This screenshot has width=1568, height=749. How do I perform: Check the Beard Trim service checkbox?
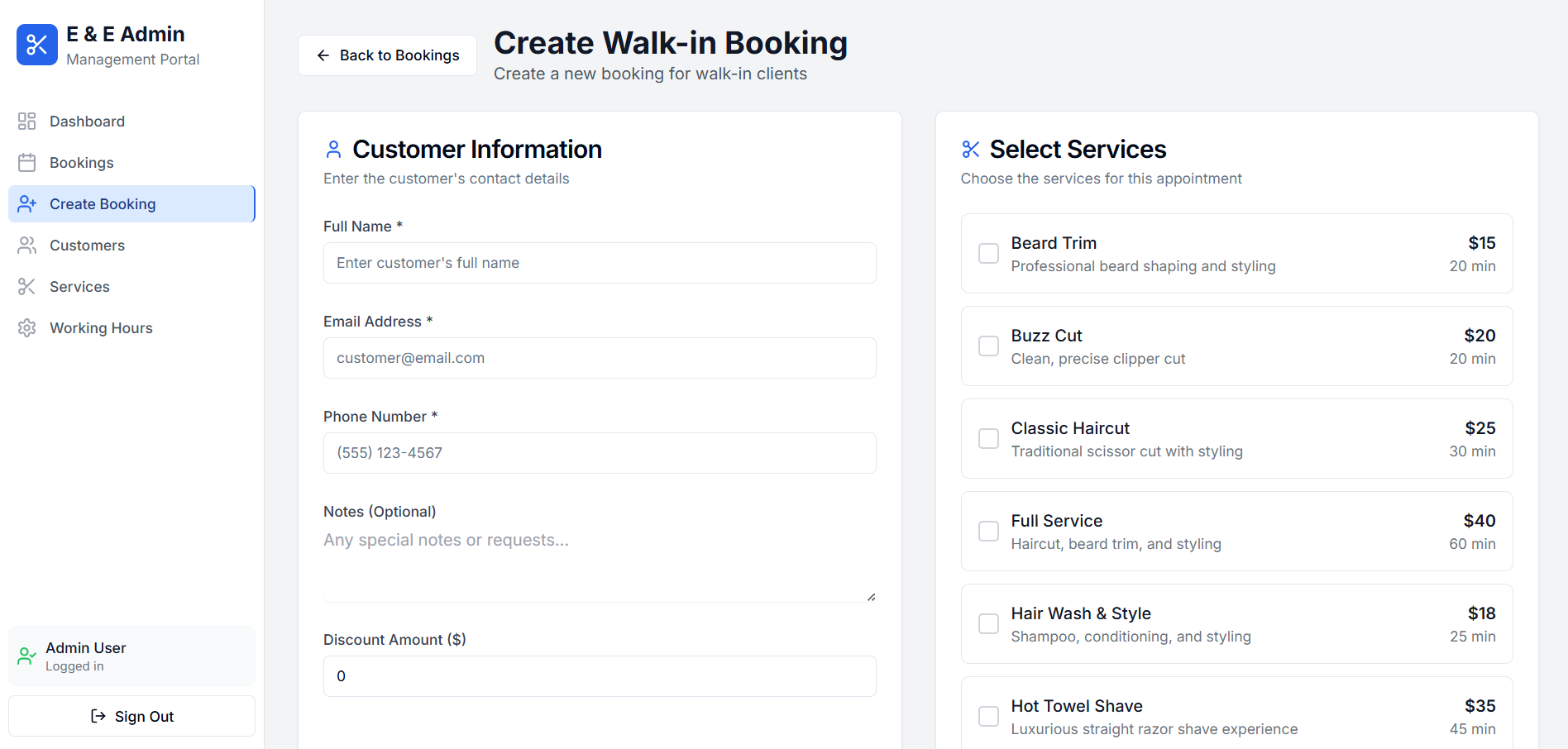pyautogui.click(x=988, y=254)
